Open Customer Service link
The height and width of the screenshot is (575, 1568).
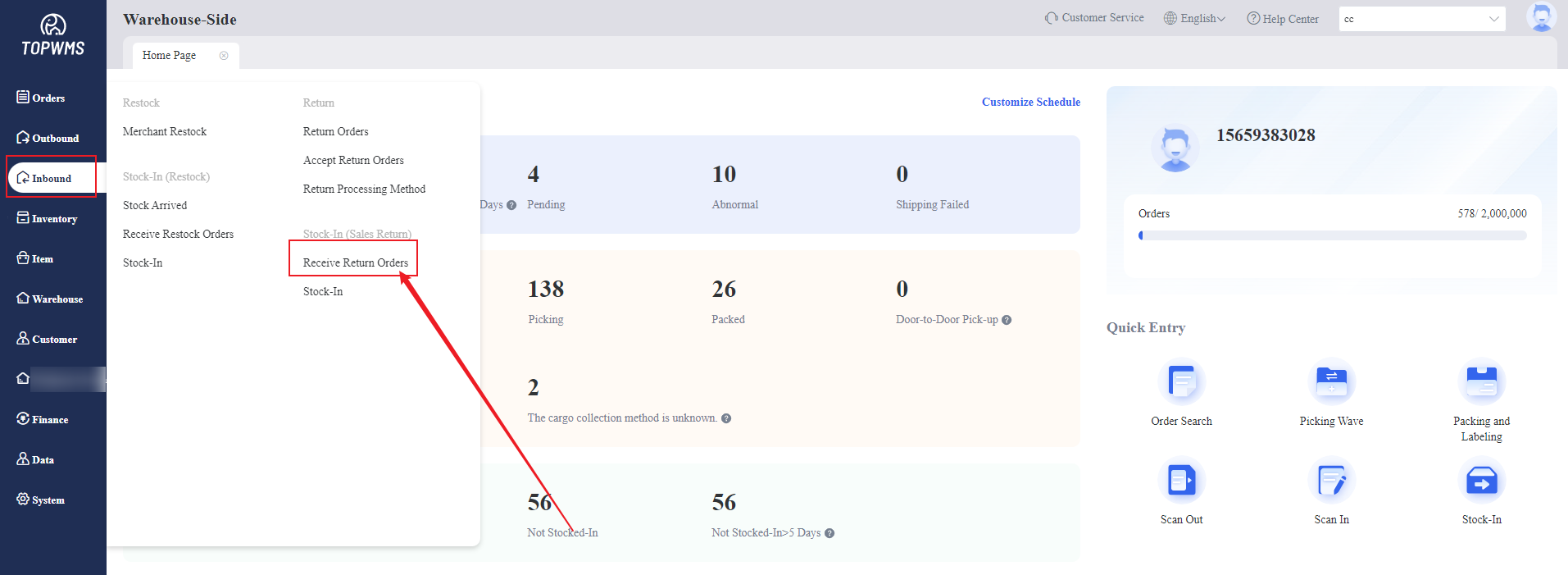1094,18
